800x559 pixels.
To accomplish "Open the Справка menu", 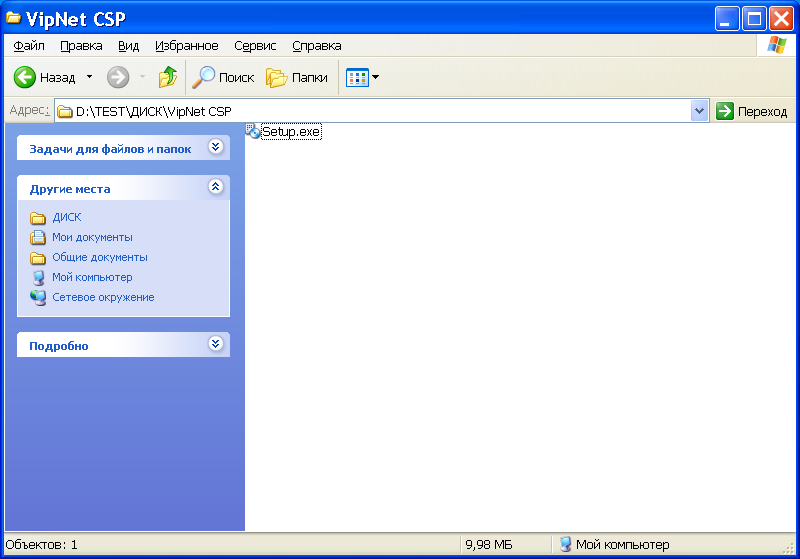I will click(x=317, y=46).
